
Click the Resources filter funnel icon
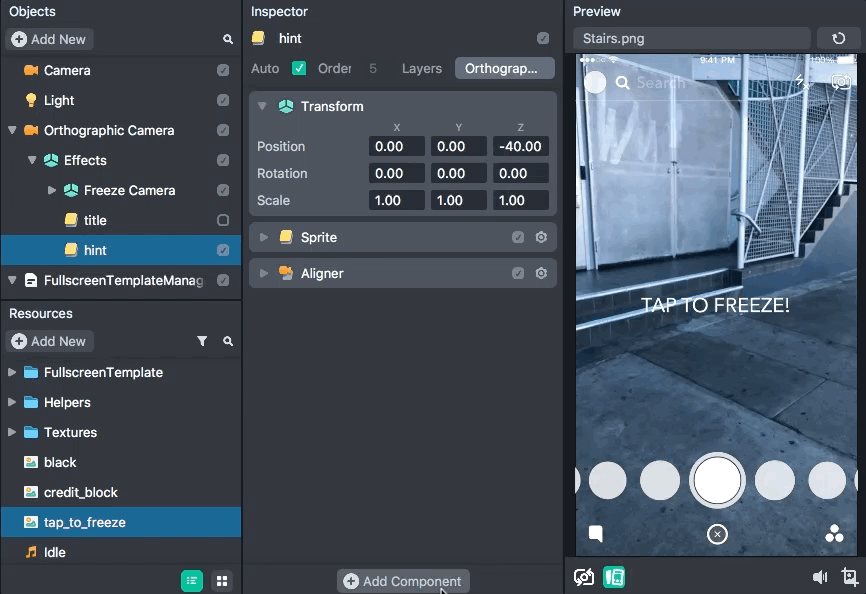tap(202, 341)
